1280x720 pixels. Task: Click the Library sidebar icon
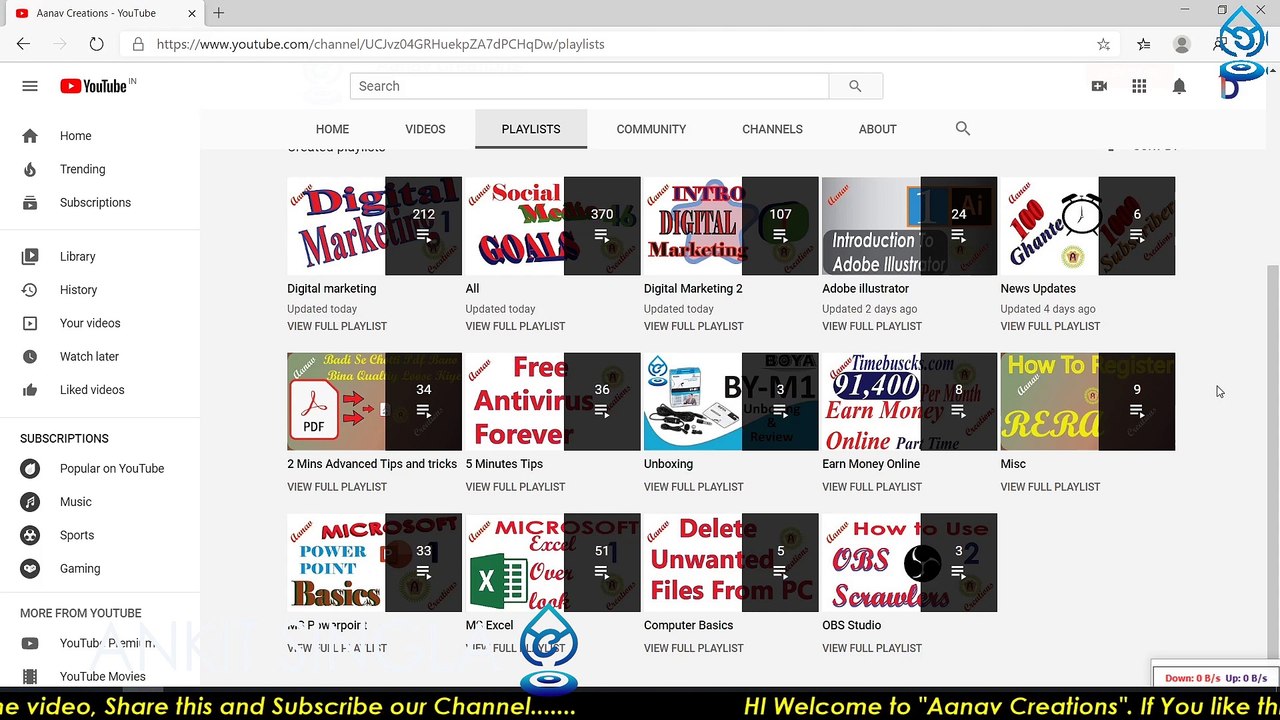(30, 257)
